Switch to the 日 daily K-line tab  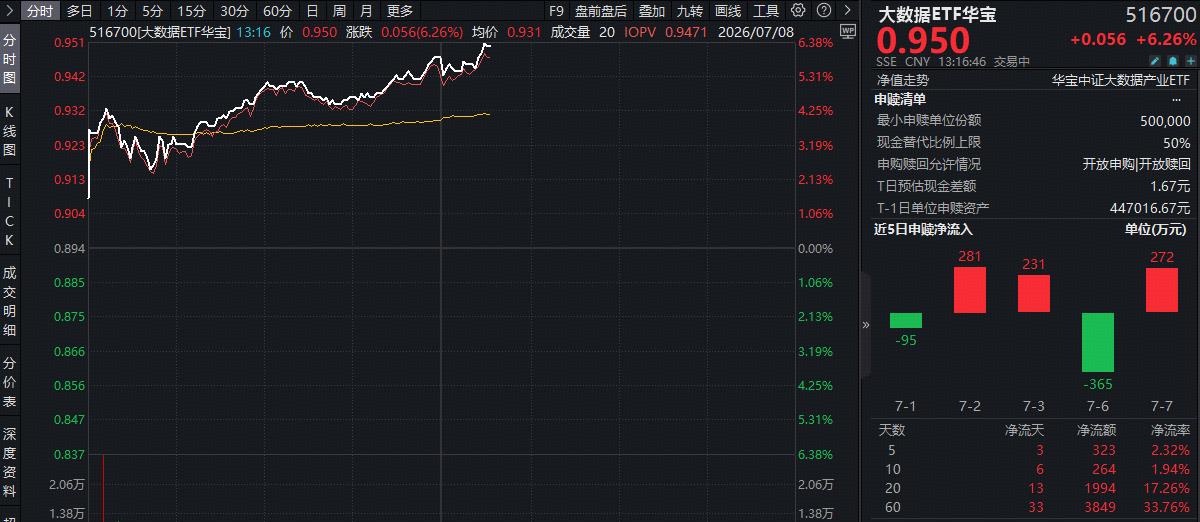(x=312, y=11)
